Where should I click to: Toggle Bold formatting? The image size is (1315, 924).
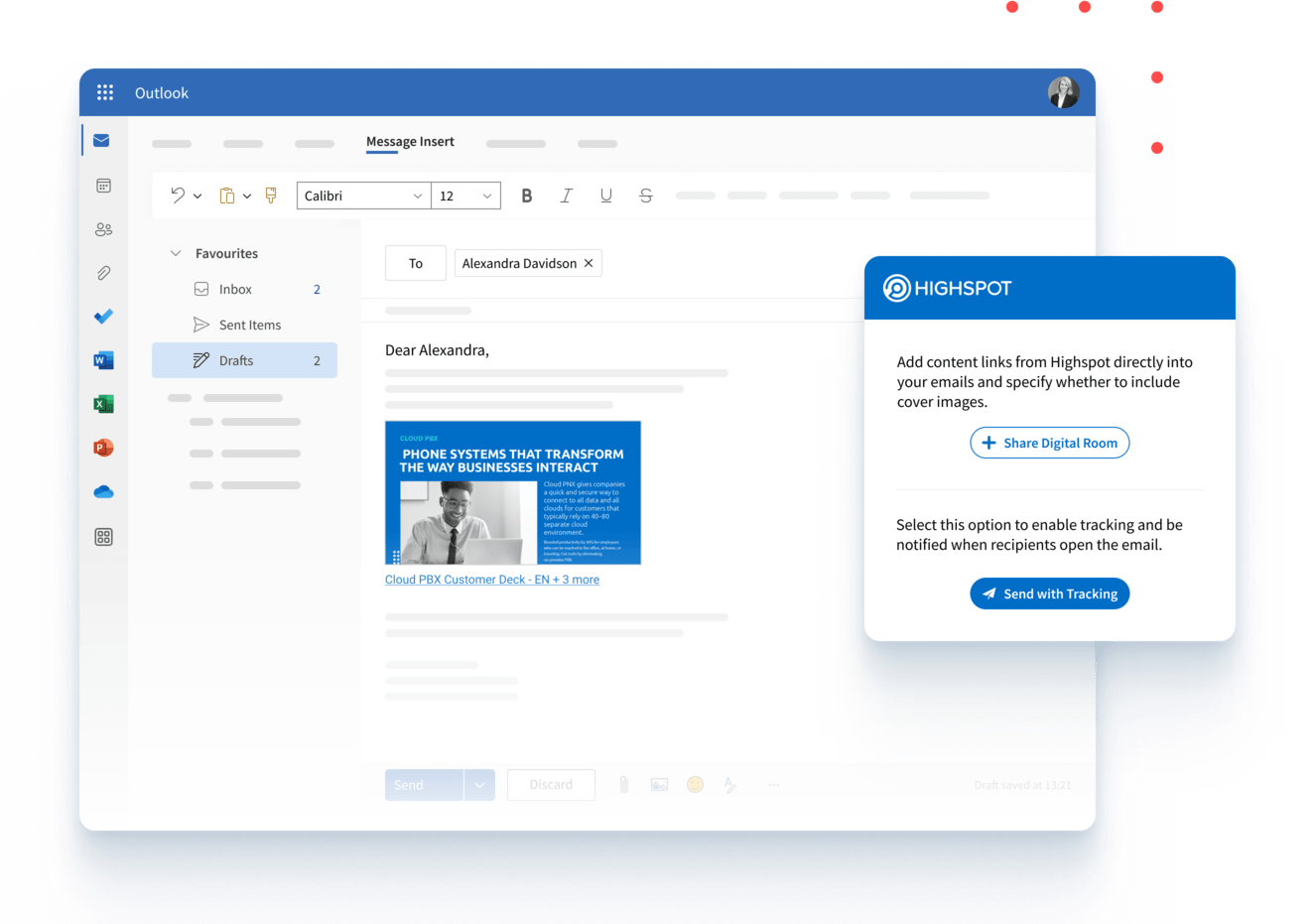point(527,196)
